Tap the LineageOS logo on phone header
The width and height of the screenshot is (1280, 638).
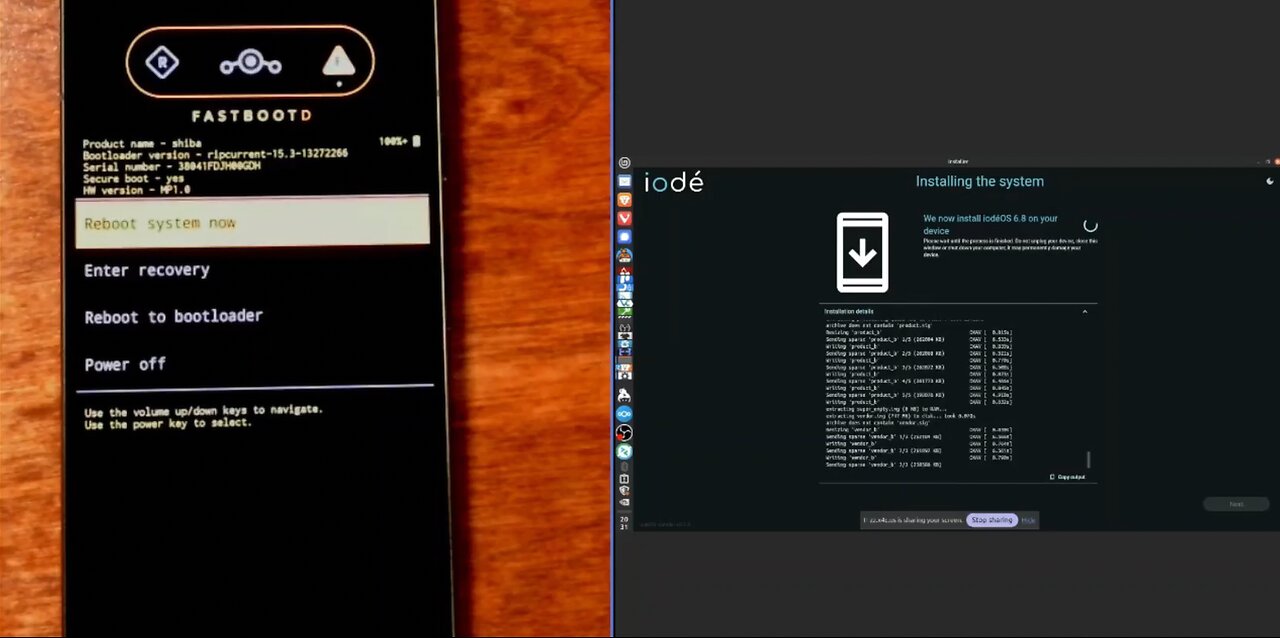click(x=250, y=64)
